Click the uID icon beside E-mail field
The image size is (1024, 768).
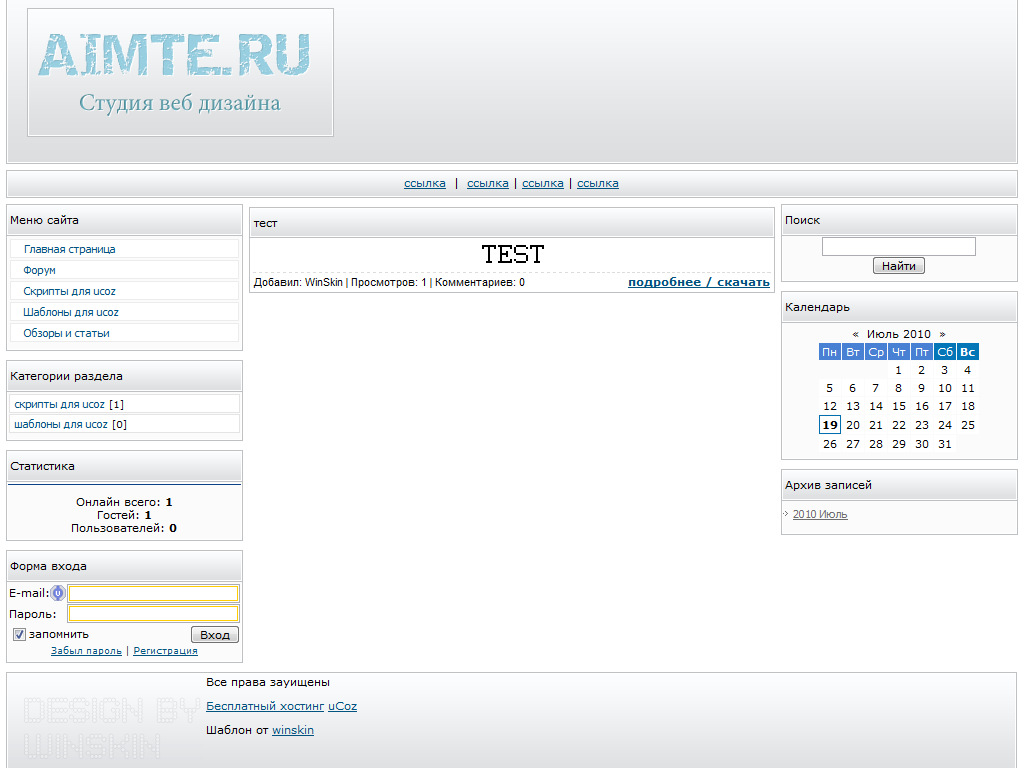[x=58, y=593]
